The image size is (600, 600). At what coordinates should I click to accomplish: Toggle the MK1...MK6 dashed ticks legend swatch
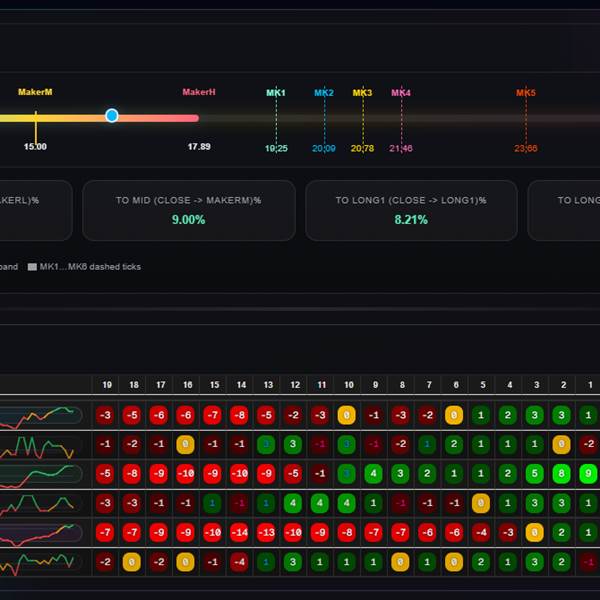click(x=32, y=267)
